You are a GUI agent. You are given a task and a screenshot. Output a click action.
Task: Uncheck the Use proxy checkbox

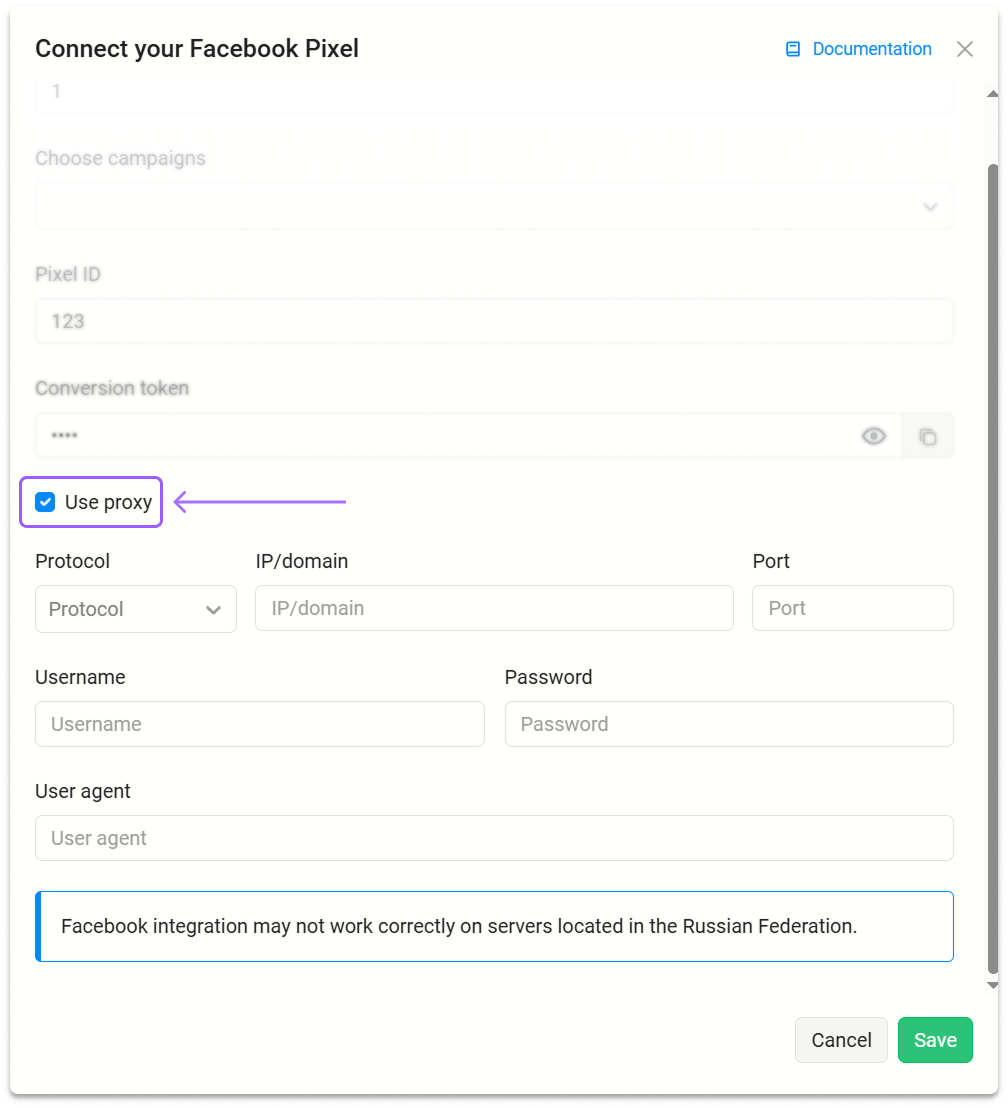click(x=45, y=502)
